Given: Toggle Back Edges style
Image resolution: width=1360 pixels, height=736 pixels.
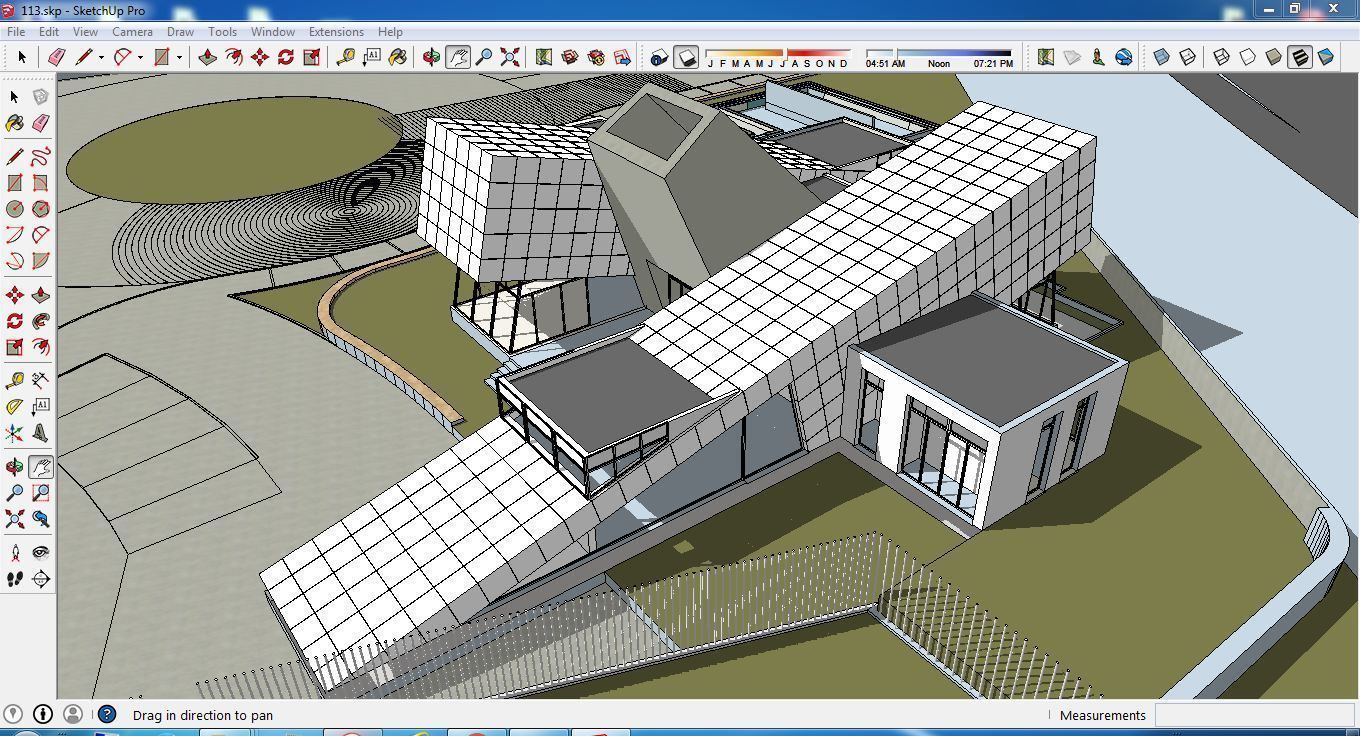Looking at the screenshot, I should (1188, 57).
